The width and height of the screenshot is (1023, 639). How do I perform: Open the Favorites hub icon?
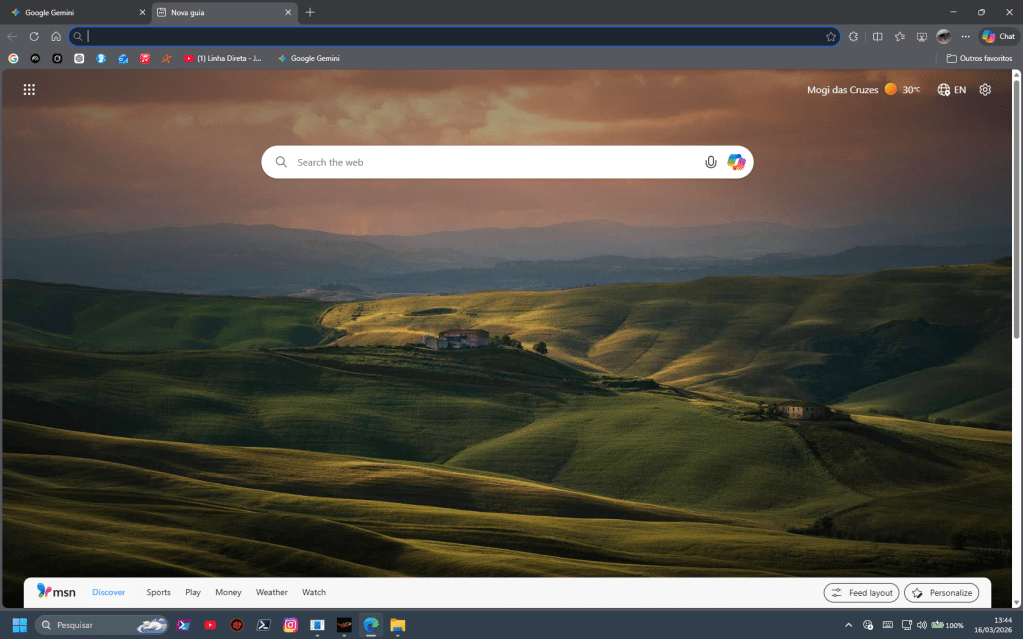pyautogui.click(x=899, y=36)
